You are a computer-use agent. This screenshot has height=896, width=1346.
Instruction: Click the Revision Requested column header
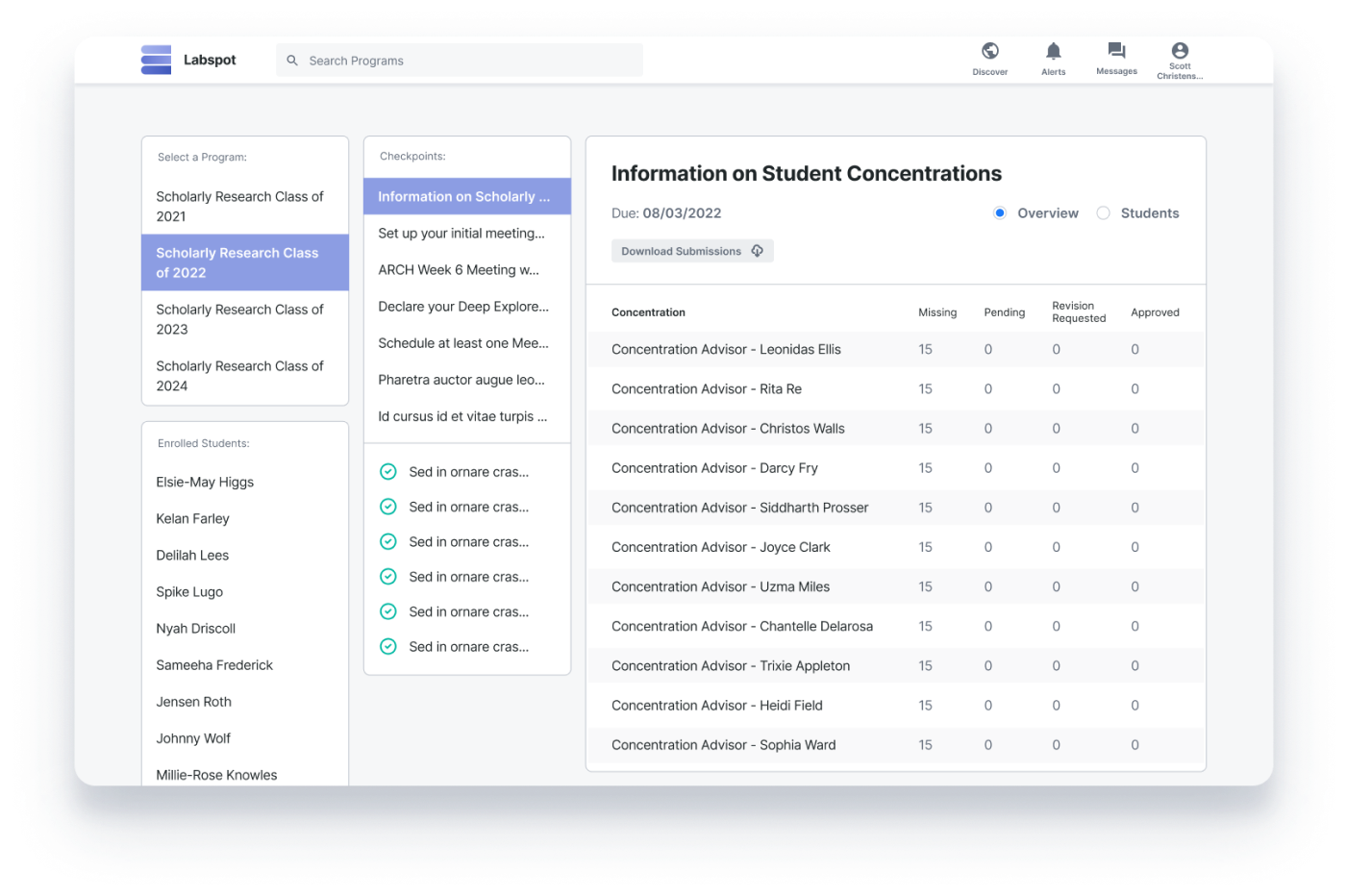1079,311
